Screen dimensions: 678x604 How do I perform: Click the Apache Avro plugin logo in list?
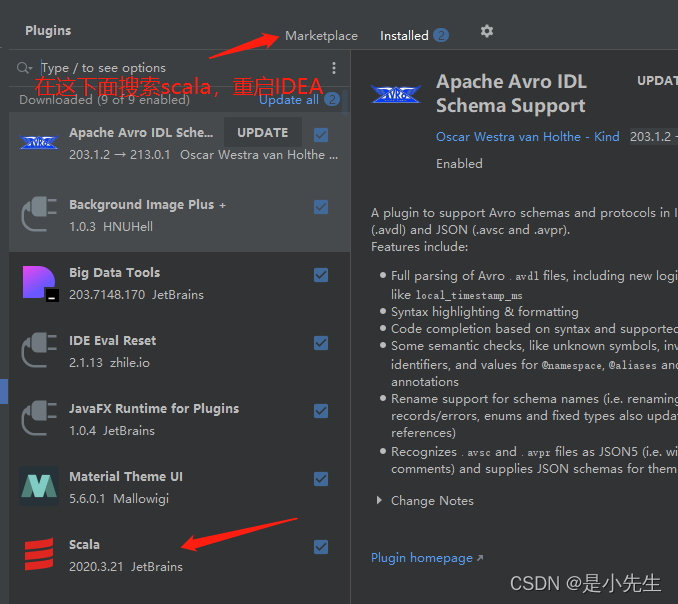(x=39, y=142)
